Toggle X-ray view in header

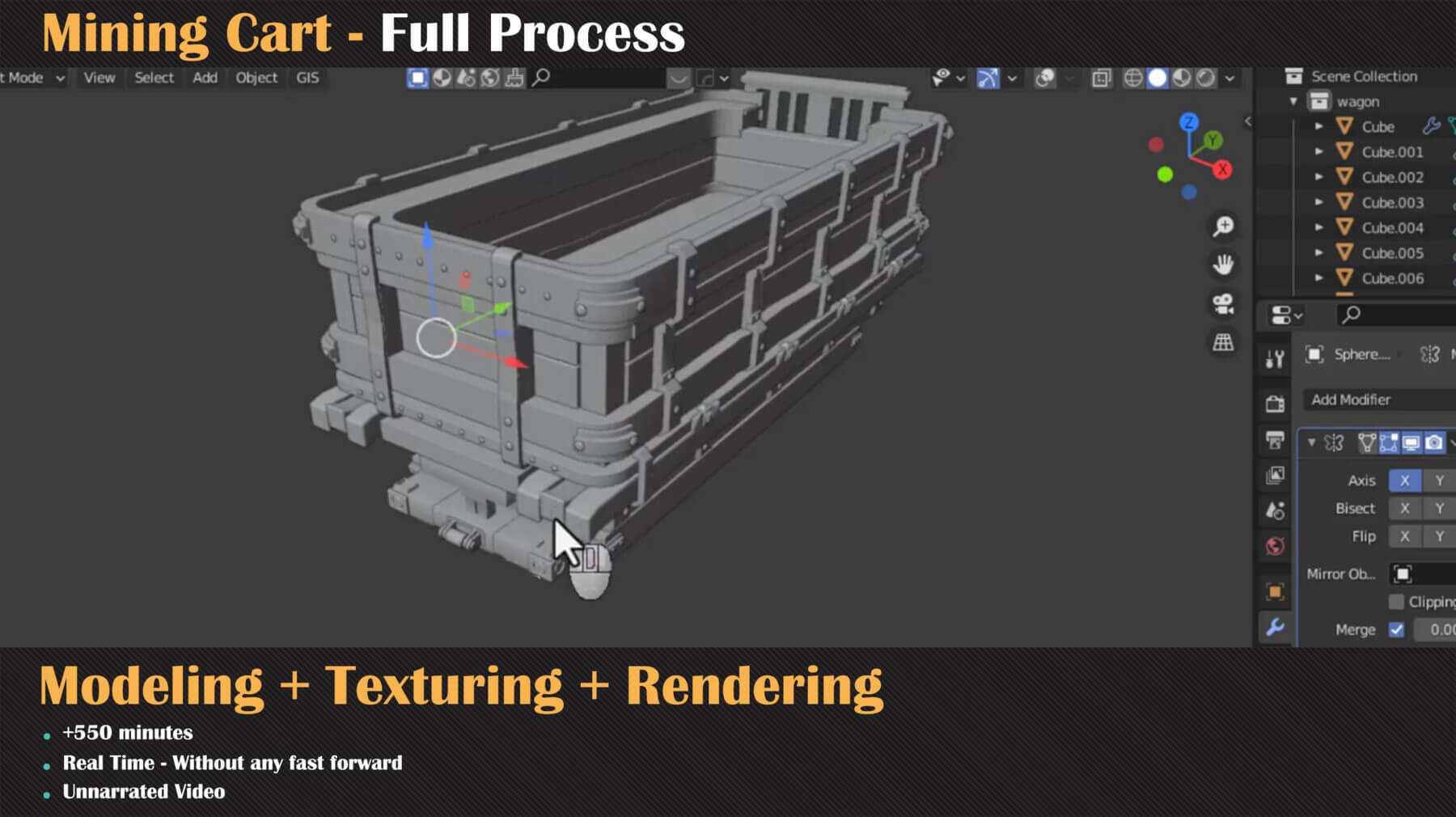point(1101,78)
